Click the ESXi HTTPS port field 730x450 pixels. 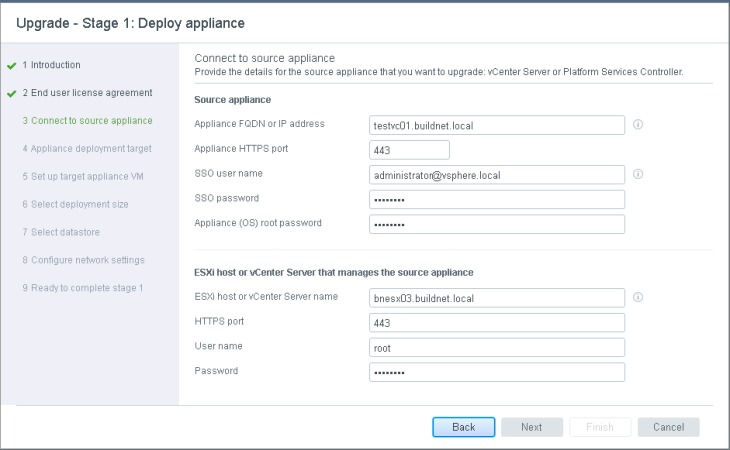496,322
